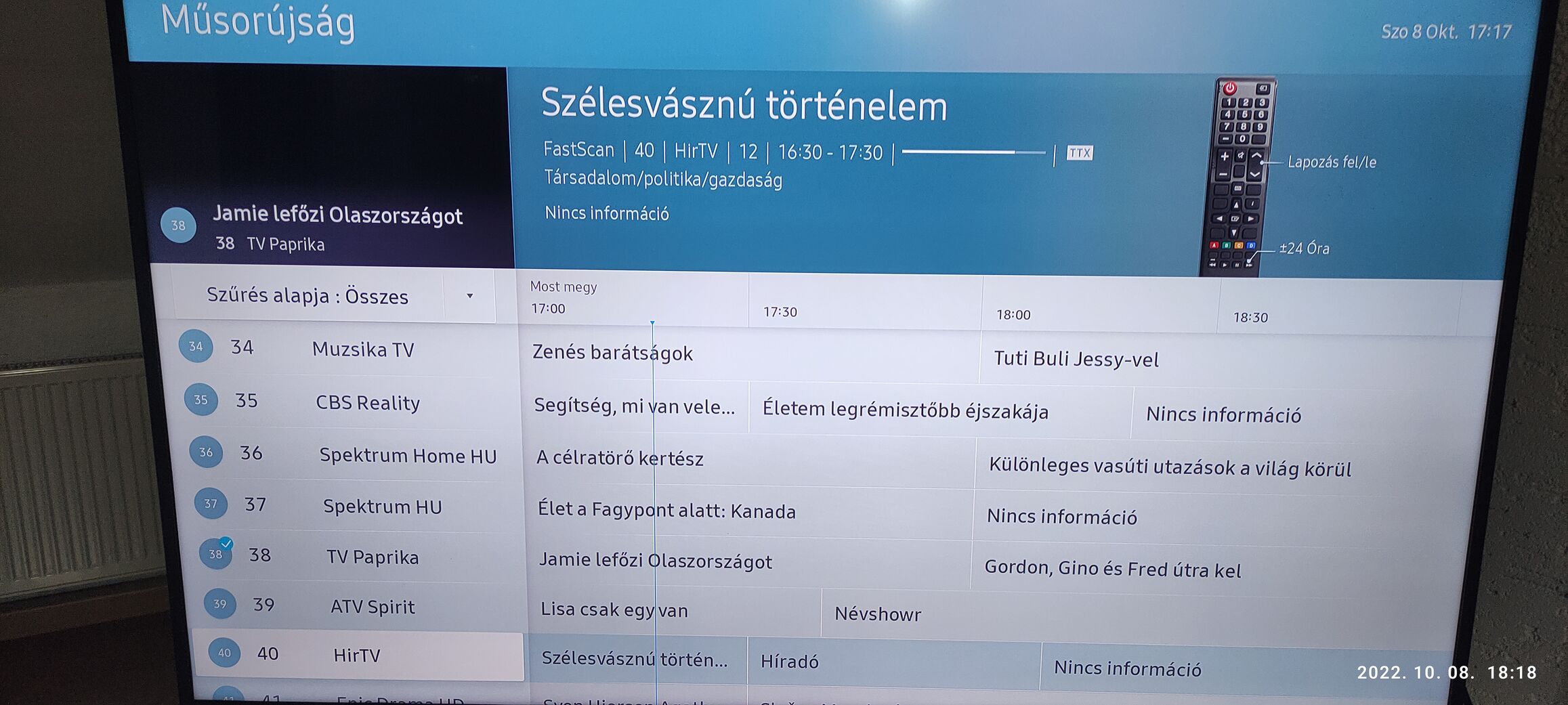Select the round 37 badge for Spektrum HU

[x=211, y=503]
